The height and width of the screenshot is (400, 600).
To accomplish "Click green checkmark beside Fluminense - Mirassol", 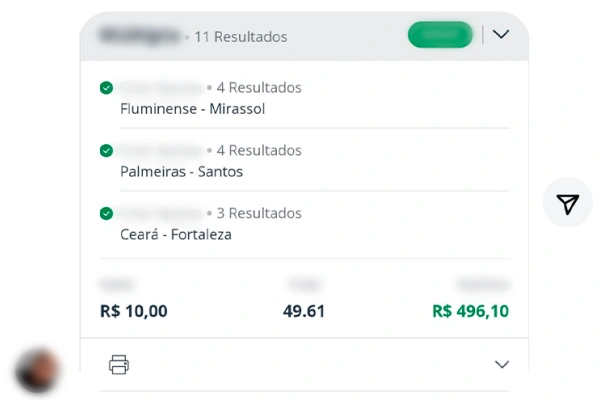I will pos(106,88).
